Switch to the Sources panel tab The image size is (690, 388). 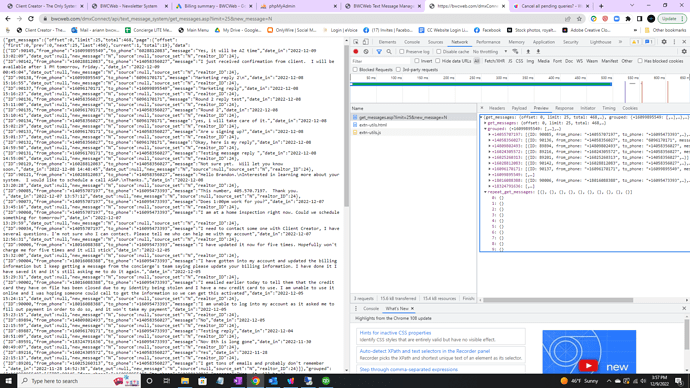pos(435,42)
